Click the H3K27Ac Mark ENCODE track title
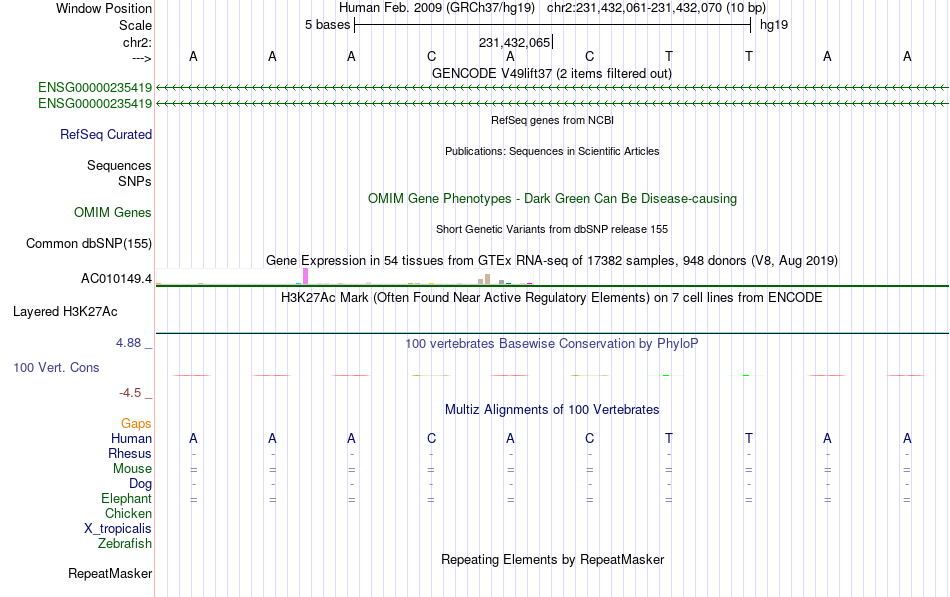 click(552, 298)
